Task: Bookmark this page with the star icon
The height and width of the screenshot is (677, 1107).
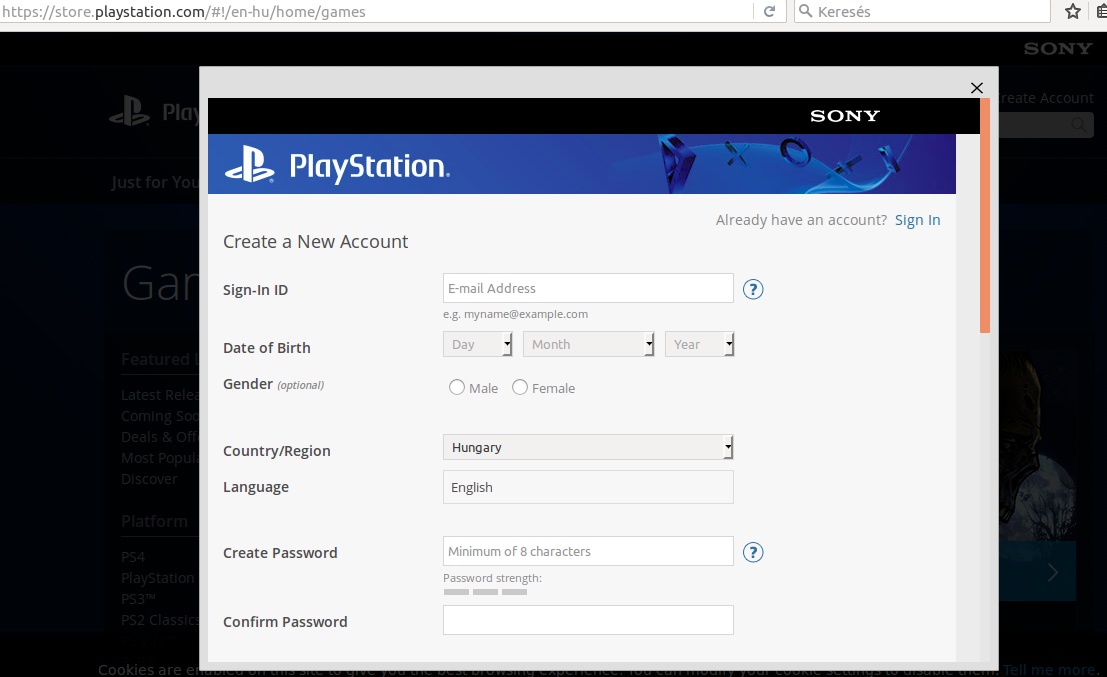Action: click(1072, 11)
